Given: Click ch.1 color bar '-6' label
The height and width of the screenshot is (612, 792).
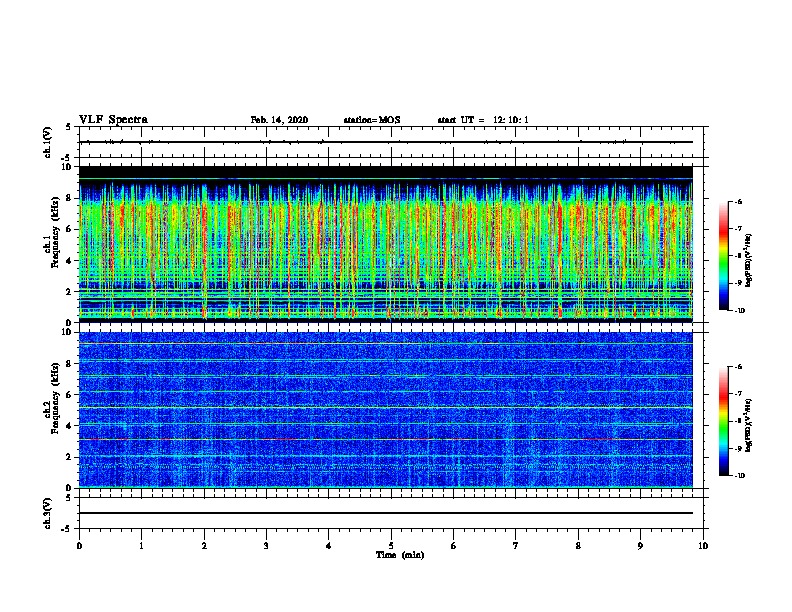Looking at the screenshot, I should (738, 201).
